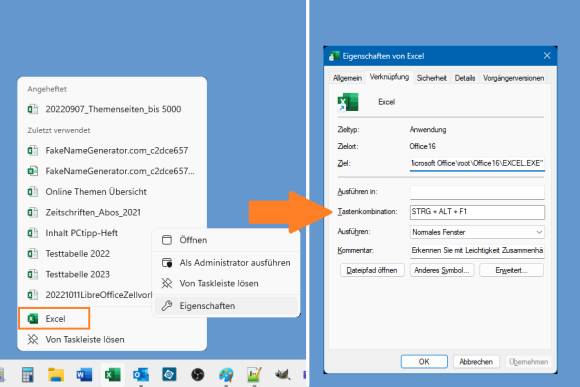580x387 pixels.
Task: Open FakeNameGenerator.com_c2dce657... truncated entry
Action: pyautogui.click(x=112, y=171)
